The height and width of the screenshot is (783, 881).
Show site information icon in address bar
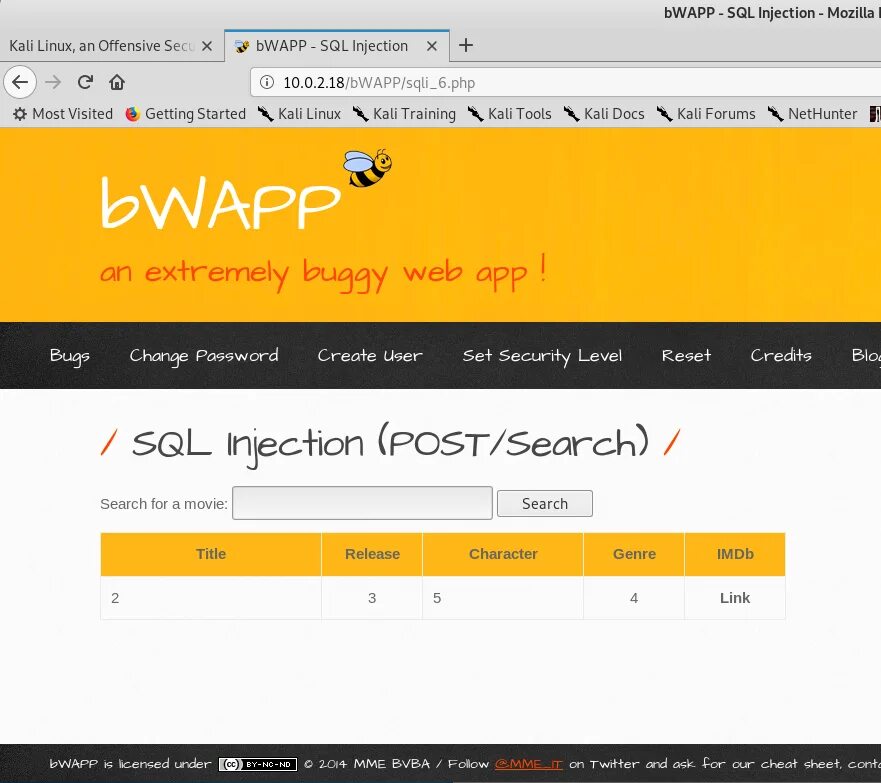click(267, 83)
